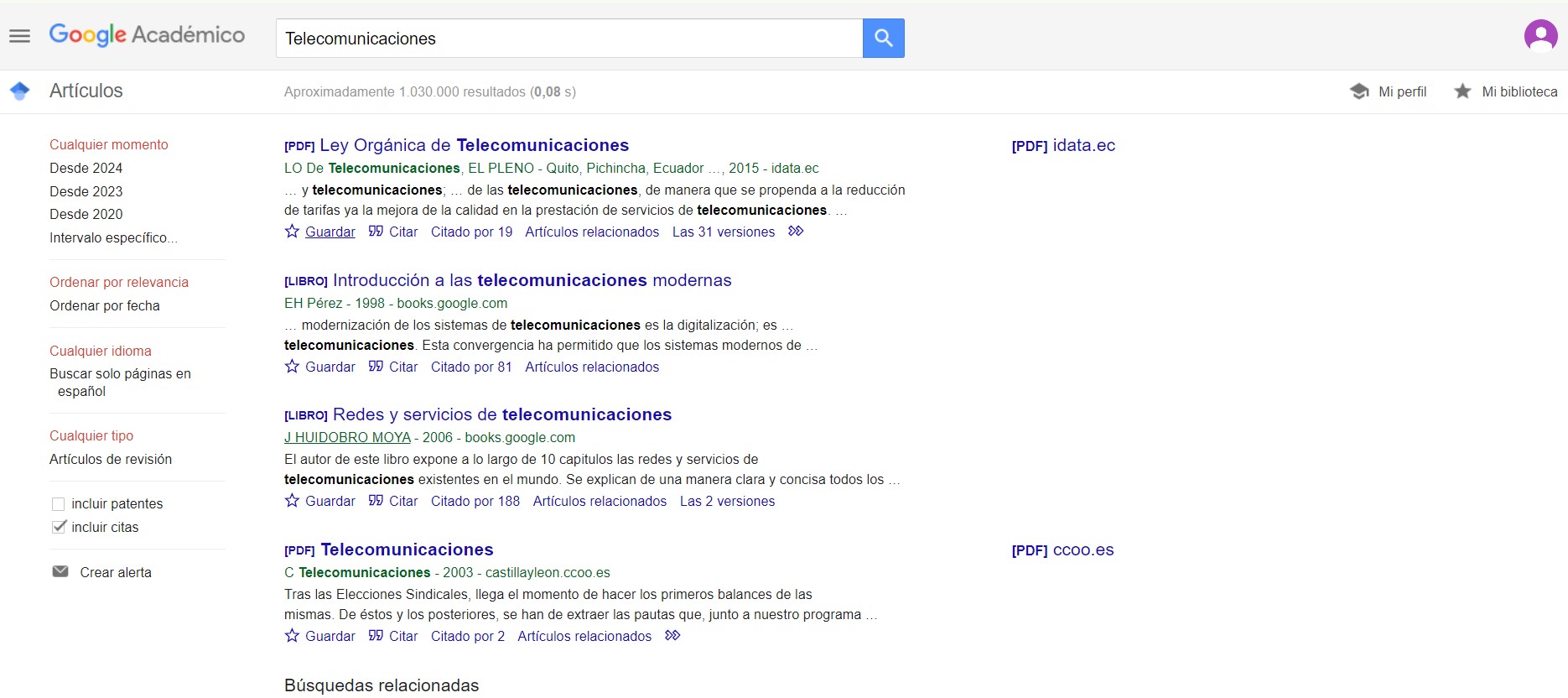Image resolution: width=1568 pixels, height=698 pixels.
Task: Click the graduation cap Mi perfil icon
Action: point(1359,91)
